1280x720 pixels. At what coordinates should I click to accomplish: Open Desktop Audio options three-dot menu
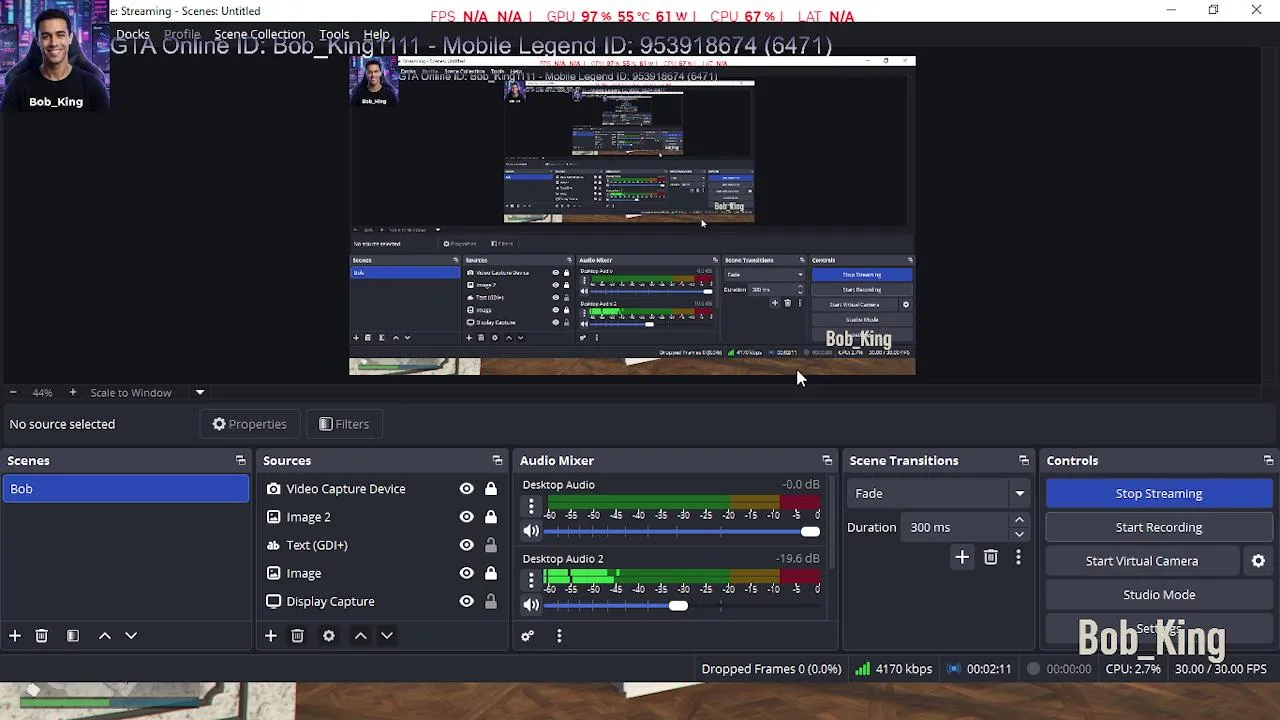(531, 507)
